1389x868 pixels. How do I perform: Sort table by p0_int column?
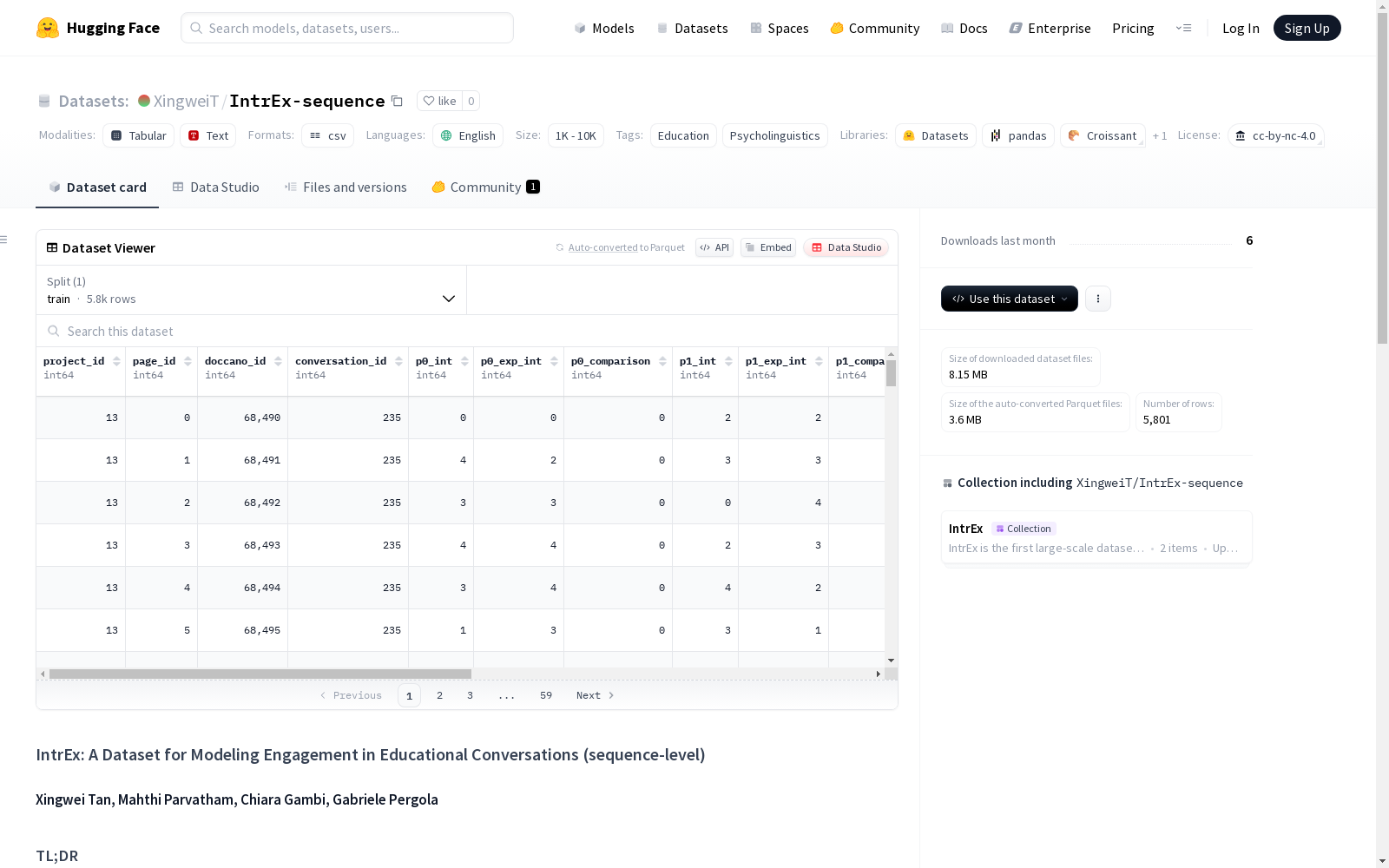pyautogui.click(x=464, y=361)
